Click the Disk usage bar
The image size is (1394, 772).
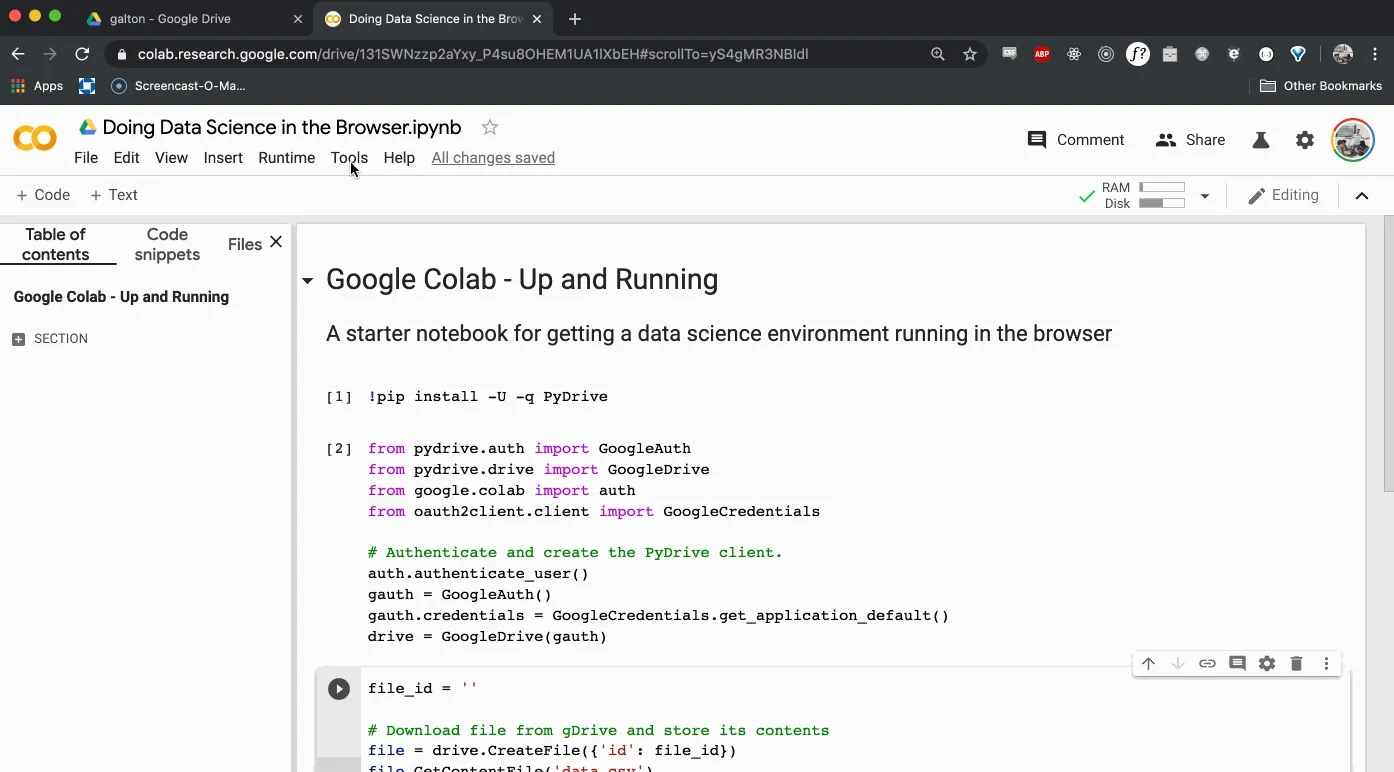pos(1162,203)
